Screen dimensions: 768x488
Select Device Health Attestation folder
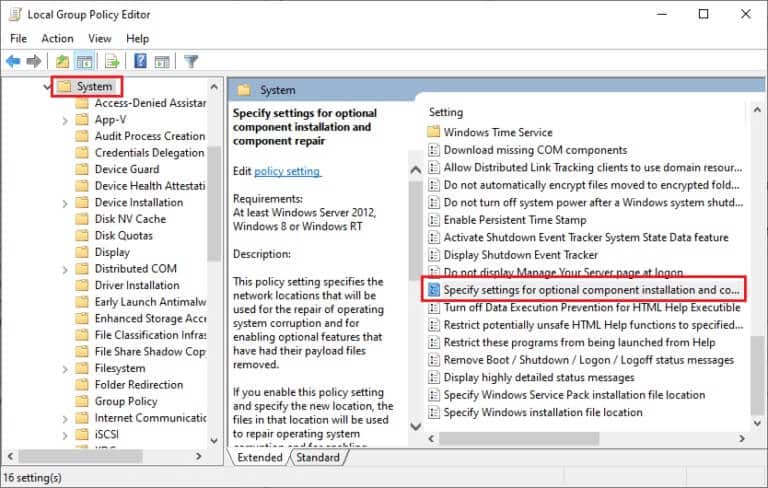click(x=141, y=186)
